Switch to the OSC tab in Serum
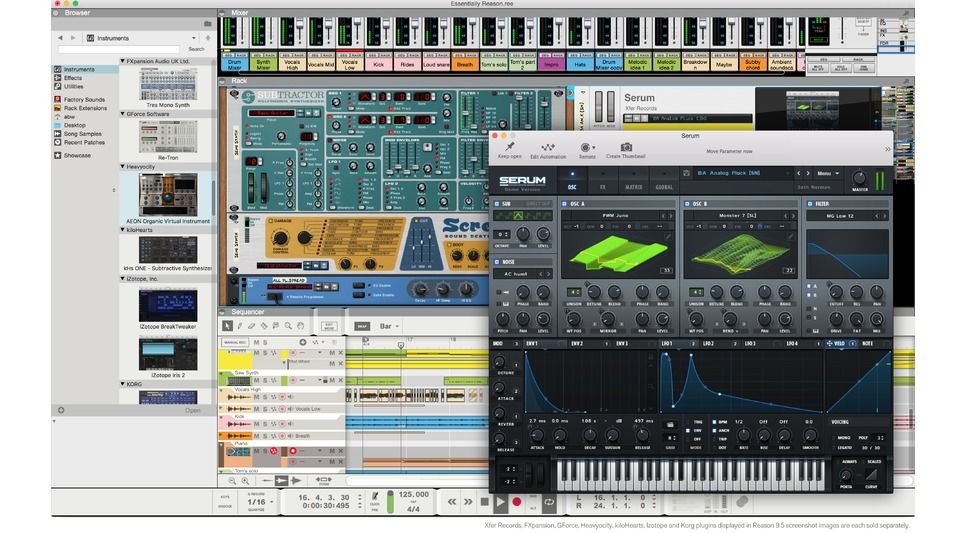 [572, 181]
